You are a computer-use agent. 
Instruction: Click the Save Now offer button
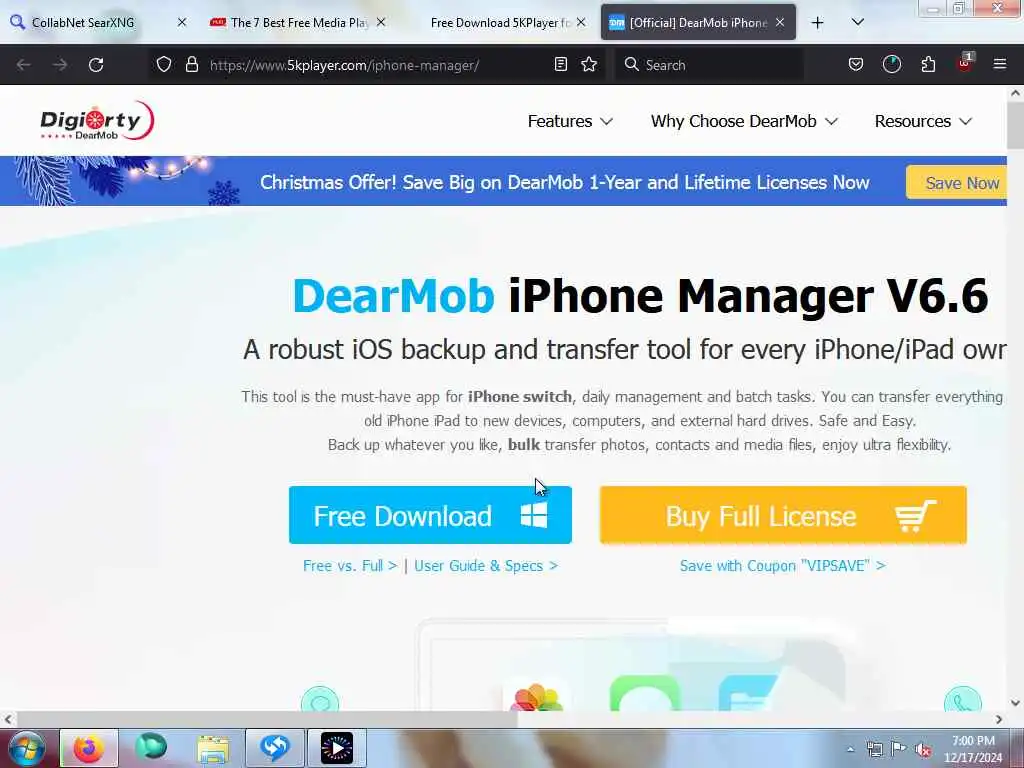pos(957,183)
